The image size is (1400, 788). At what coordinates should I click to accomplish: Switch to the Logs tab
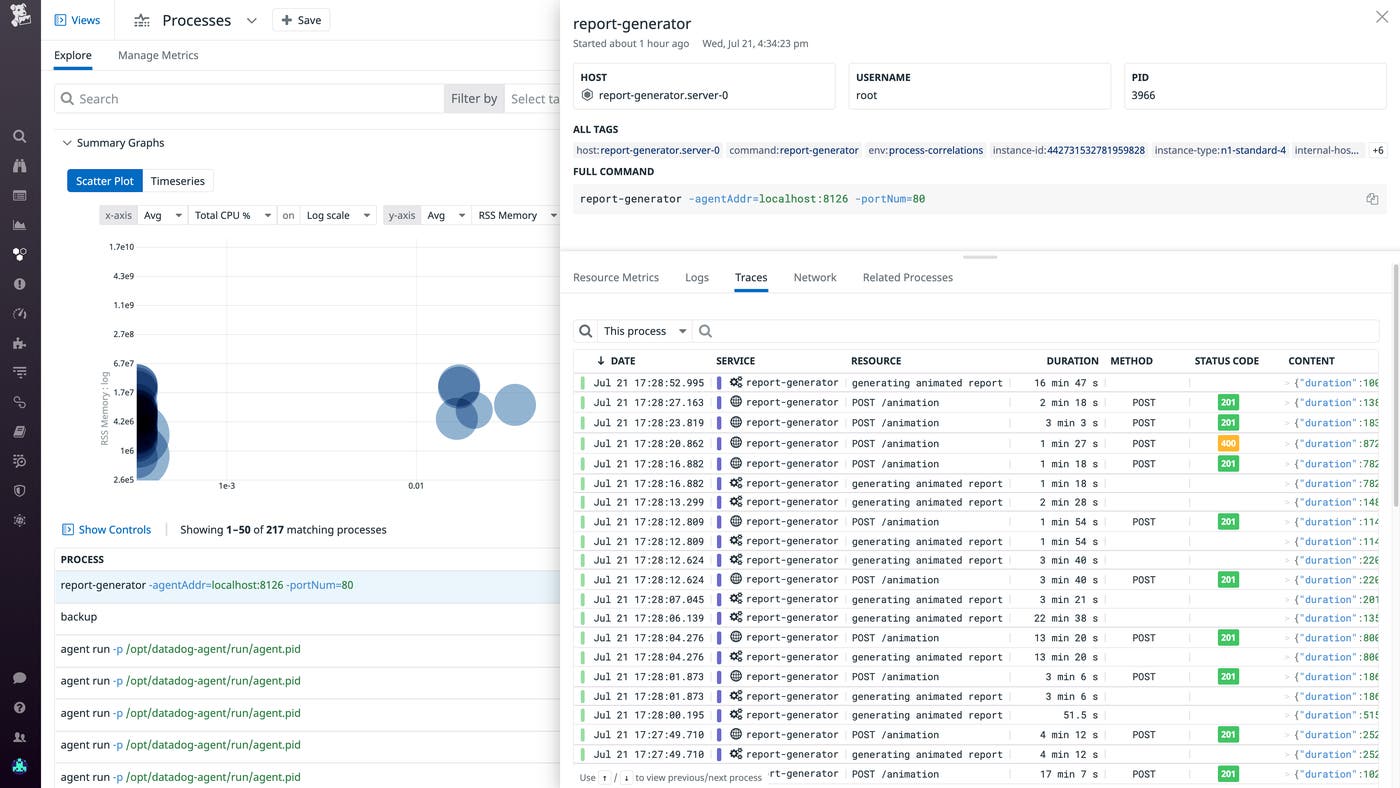click(x=697, y=277)
